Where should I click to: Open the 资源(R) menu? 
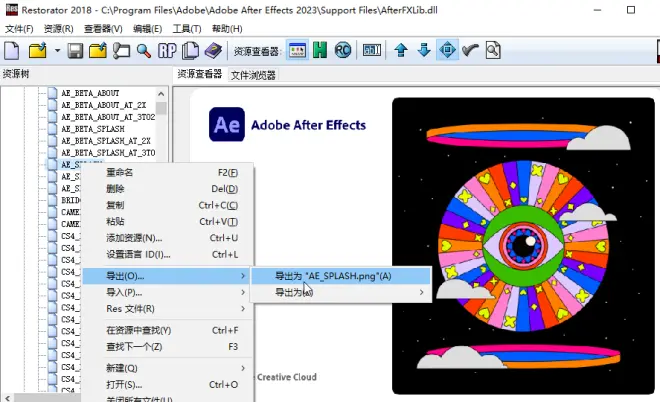59,29
